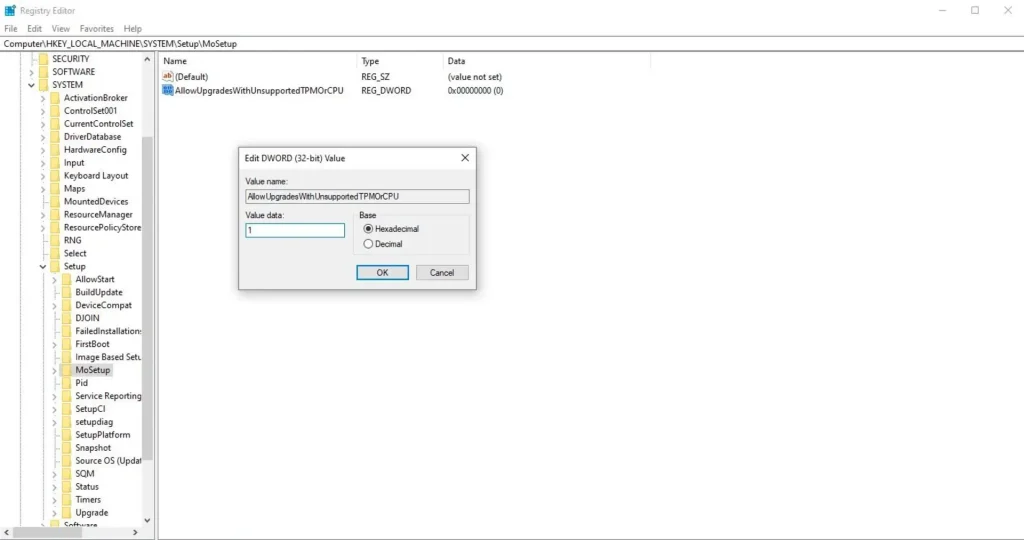Click the SYSTEM folder icon
The image size is (1024, 540).
click(44, 85)
